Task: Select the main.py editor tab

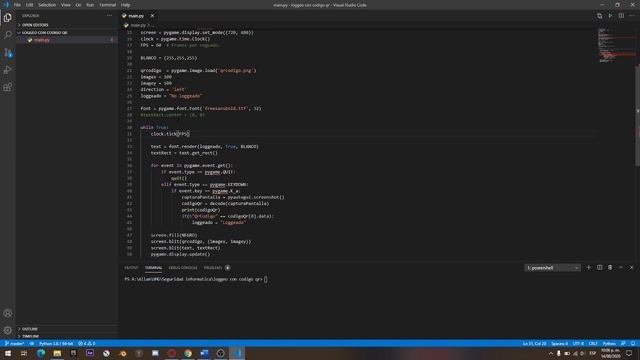Action: coord(136,16)
